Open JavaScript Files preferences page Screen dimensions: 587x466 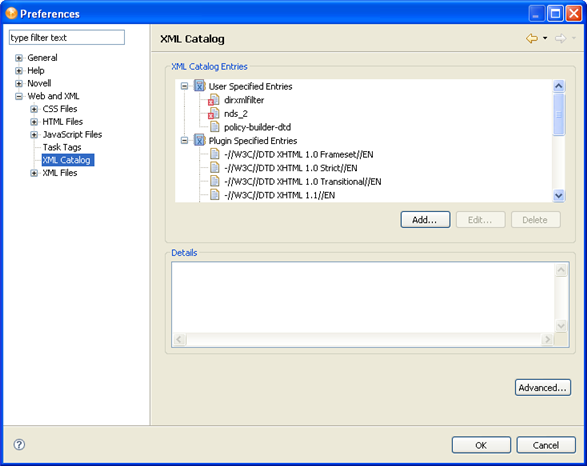pos(72,134)
